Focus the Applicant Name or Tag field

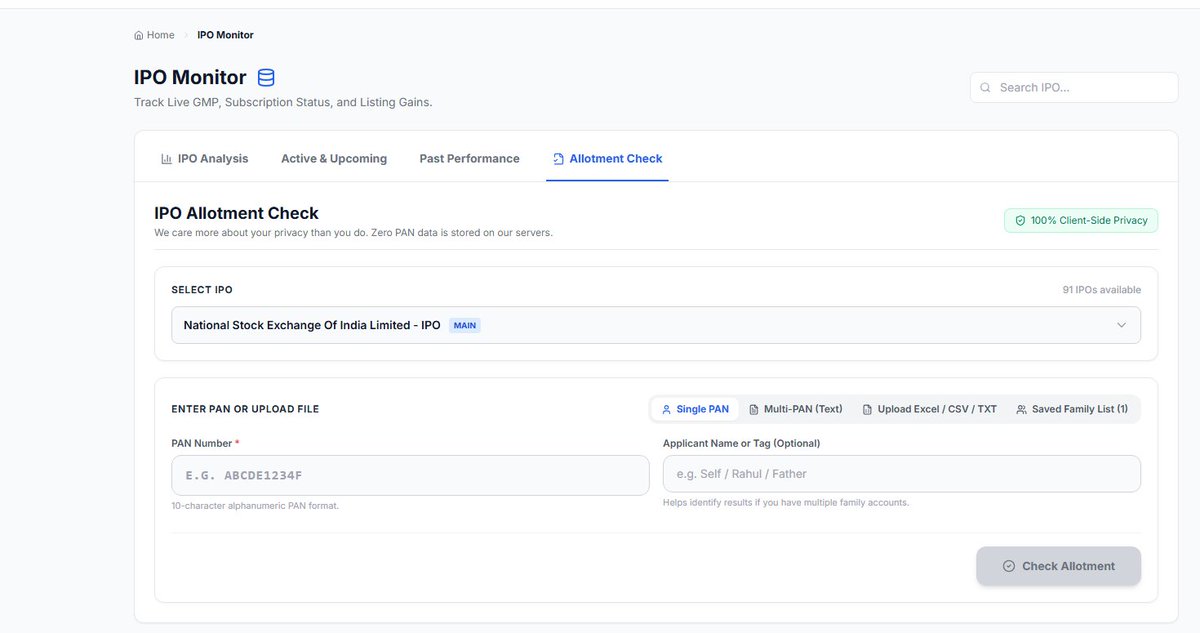click(x=902, y=474)
